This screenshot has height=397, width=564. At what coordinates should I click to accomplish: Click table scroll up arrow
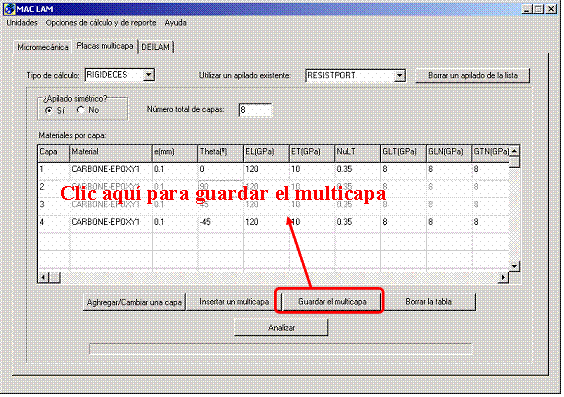(514, 151)
